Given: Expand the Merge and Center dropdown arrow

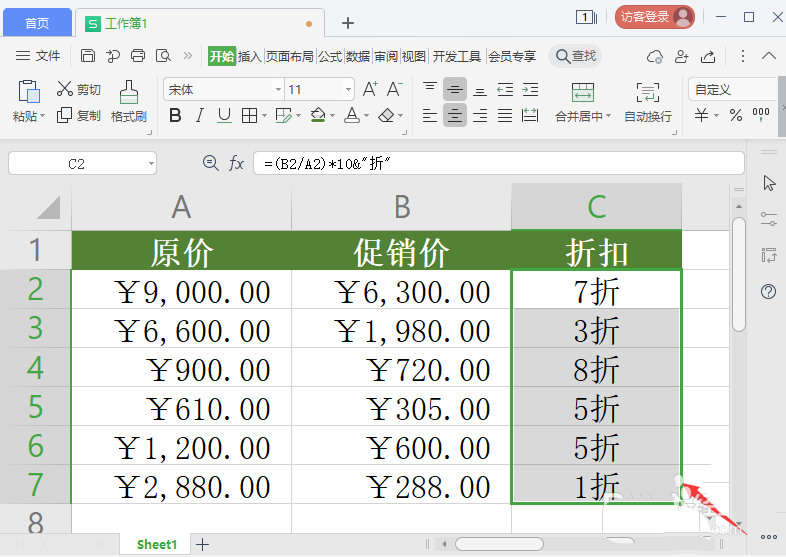Looking at the screenshot, I should pyautogui.click(x=609, y=116).
